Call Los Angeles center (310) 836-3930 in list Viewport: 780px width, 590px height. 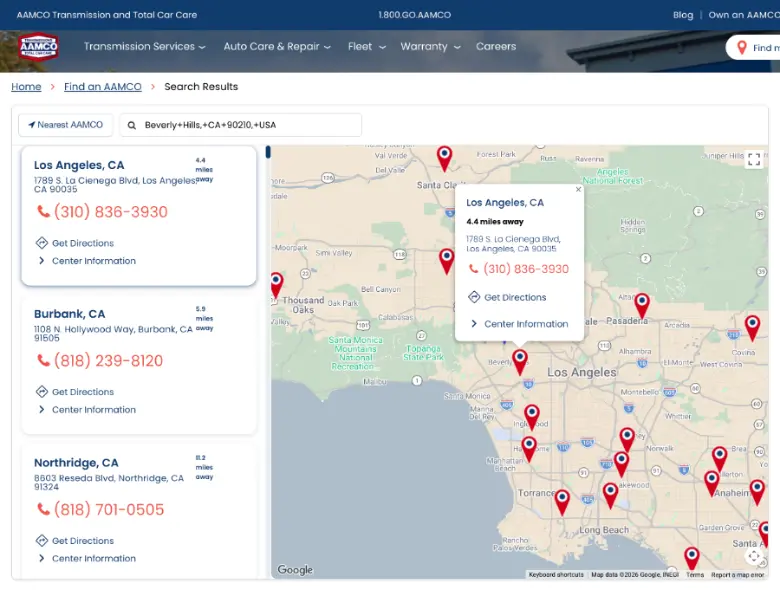tap(102, 212)
